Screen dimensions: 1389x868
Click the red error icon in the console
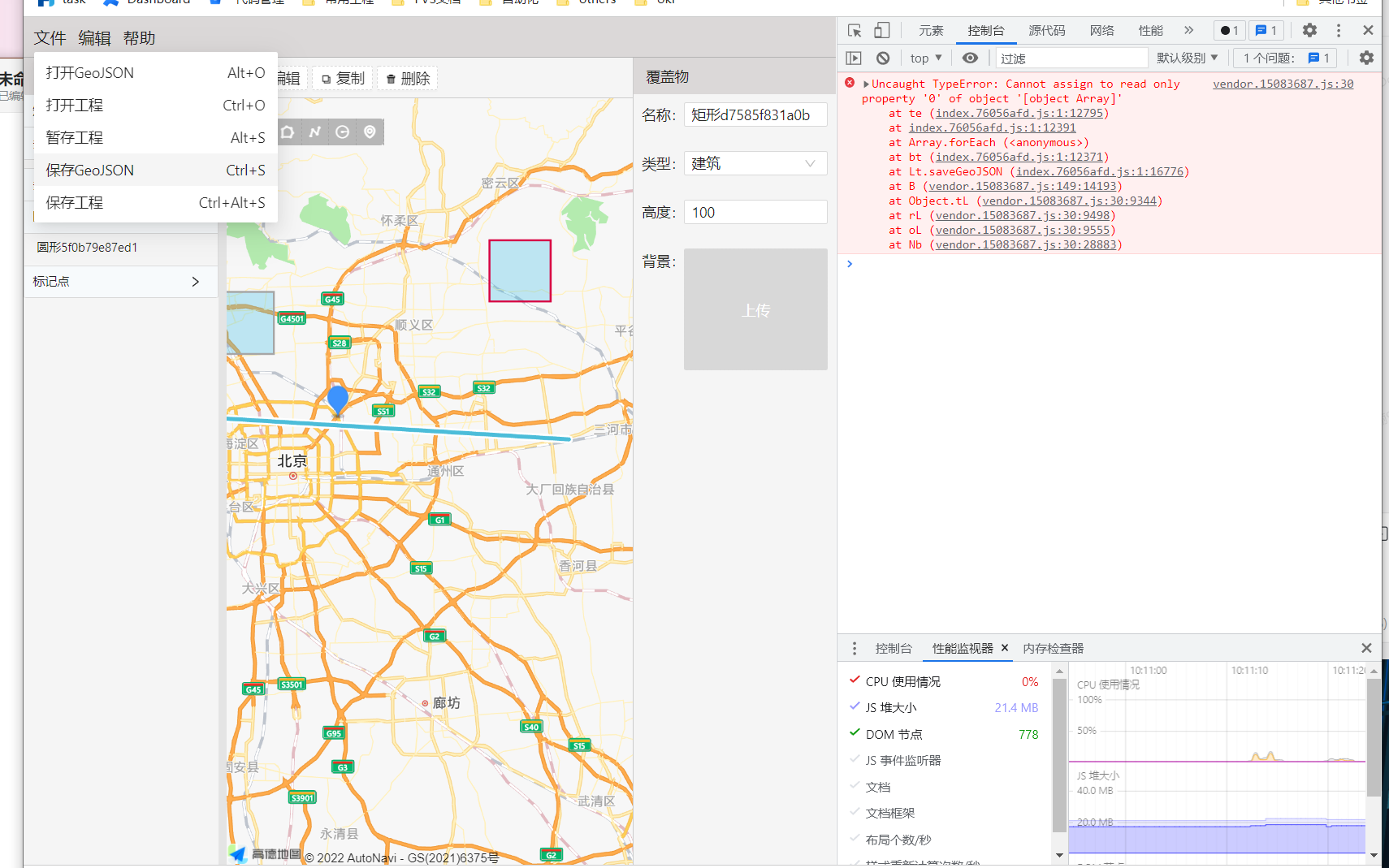(x=850, y=83)
